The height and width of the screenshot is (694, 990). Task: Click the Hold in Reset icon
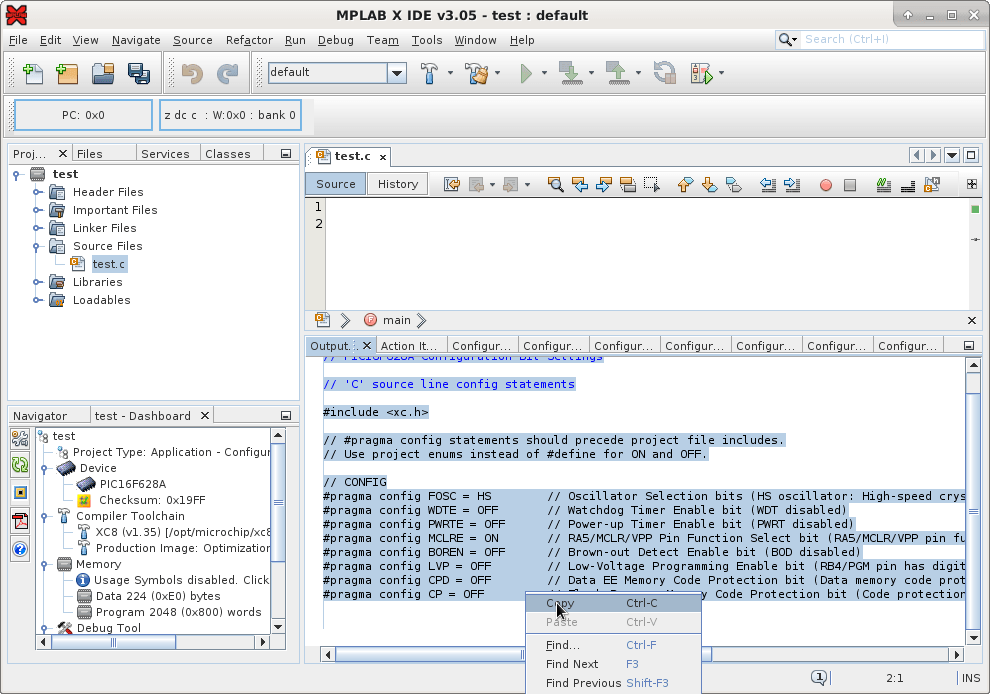pyautogui.click(x=665, y=73)
